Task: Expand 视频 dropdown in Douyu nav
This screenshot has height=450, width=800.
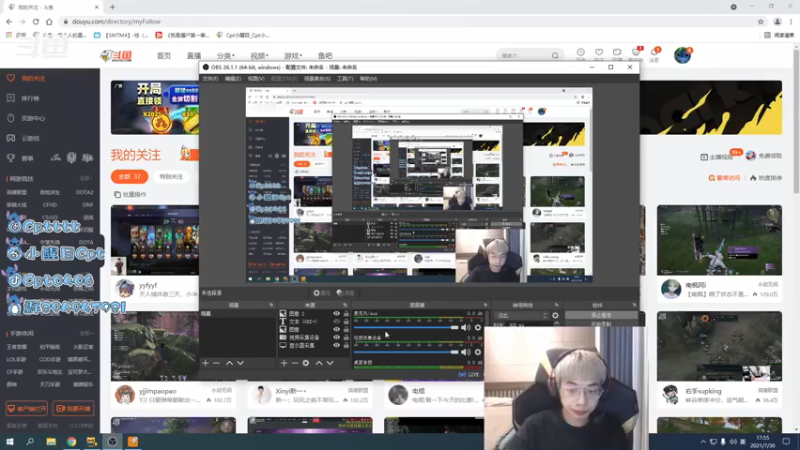Action: click(x=259, y=56)
